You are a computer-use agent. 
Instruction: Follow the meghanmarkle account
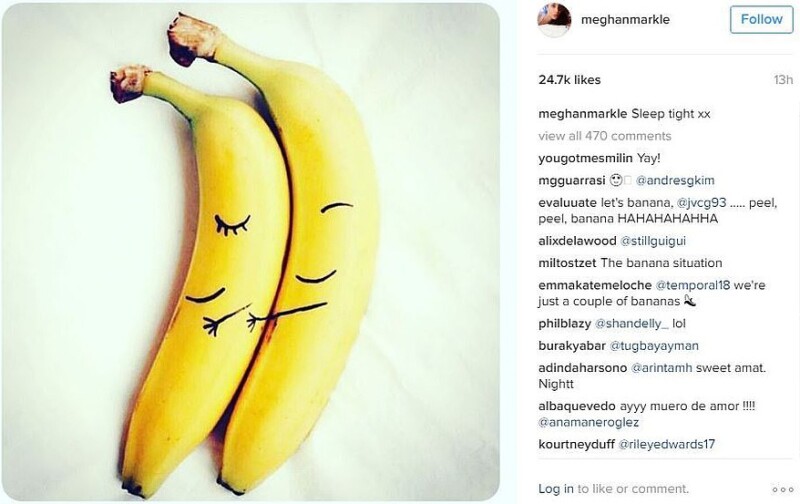click(761, 19)
